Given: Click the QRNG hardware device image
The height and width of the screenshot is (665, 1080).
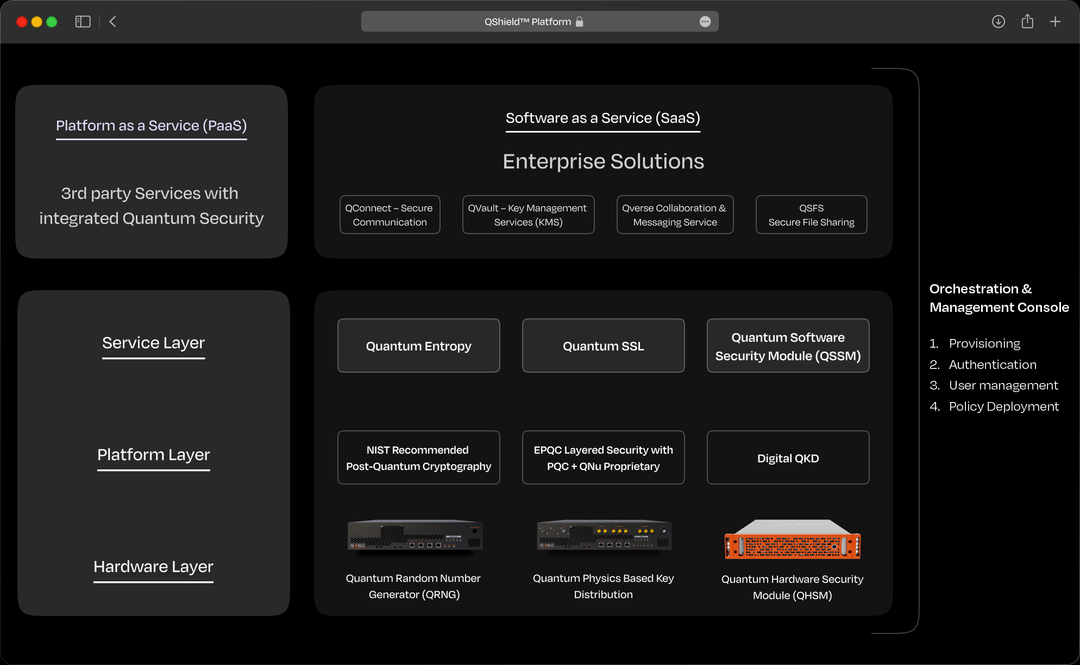Looking at the screenshot, I should click(x=415, y=536).
